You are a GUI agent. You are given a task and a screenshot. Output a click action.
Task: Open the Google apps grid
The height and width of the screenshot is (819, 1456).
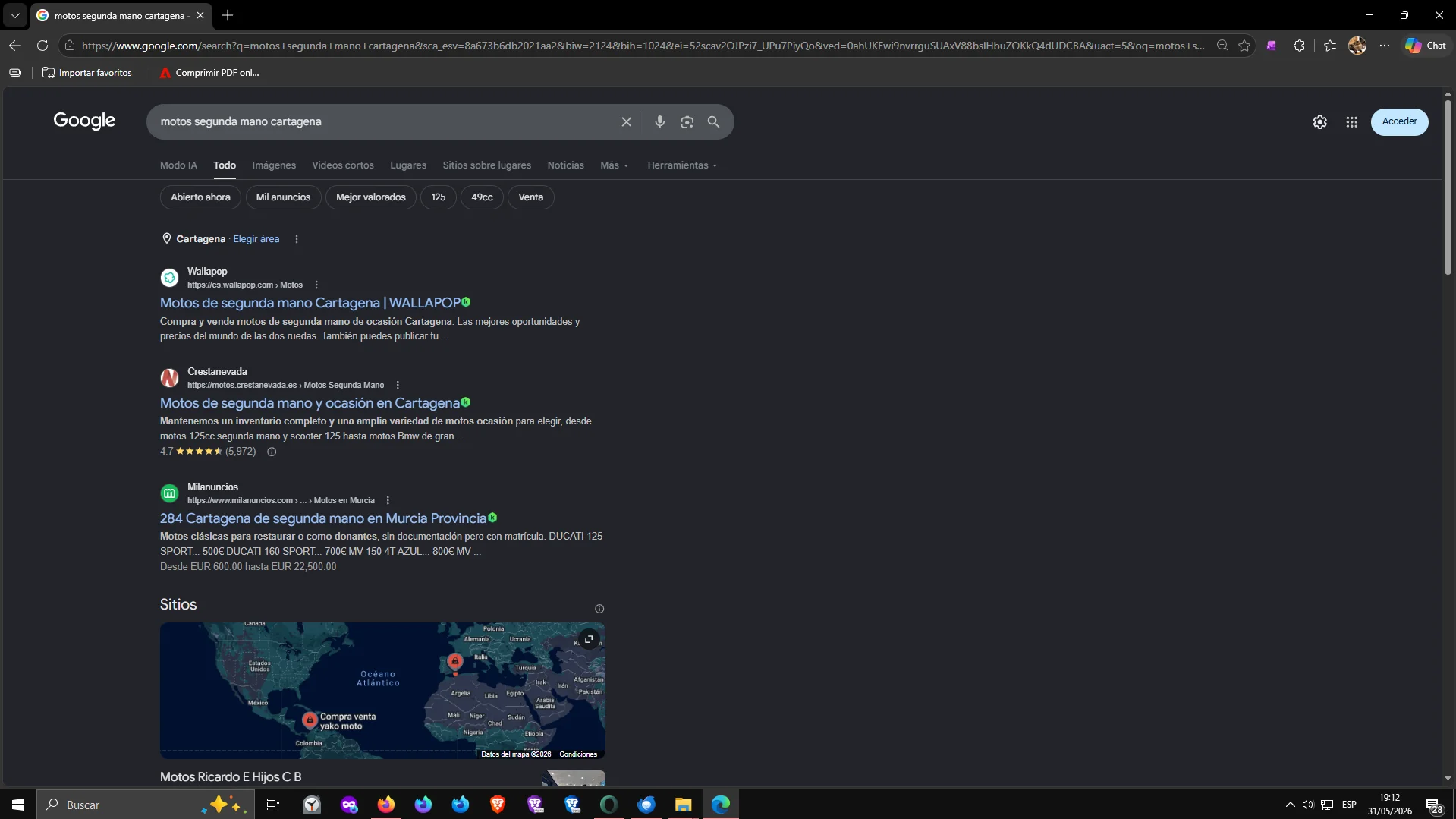tap(1351, 121)
